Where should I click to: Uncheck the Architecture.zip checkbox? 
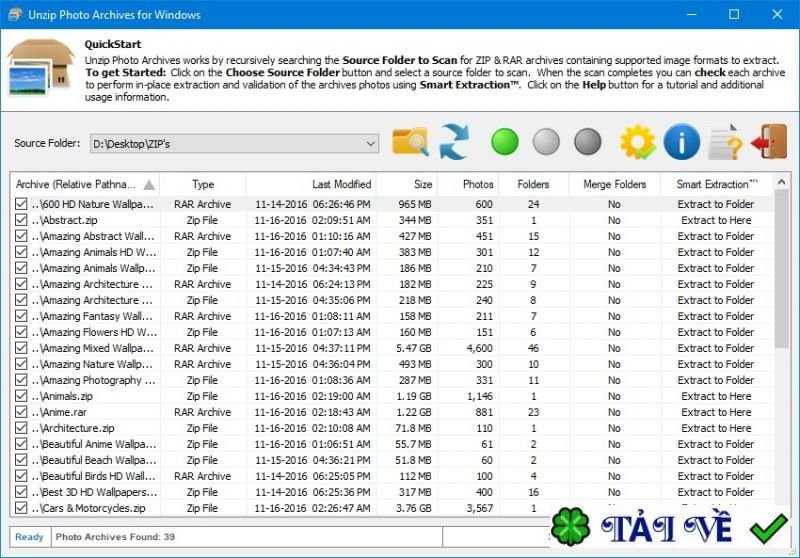21,428
